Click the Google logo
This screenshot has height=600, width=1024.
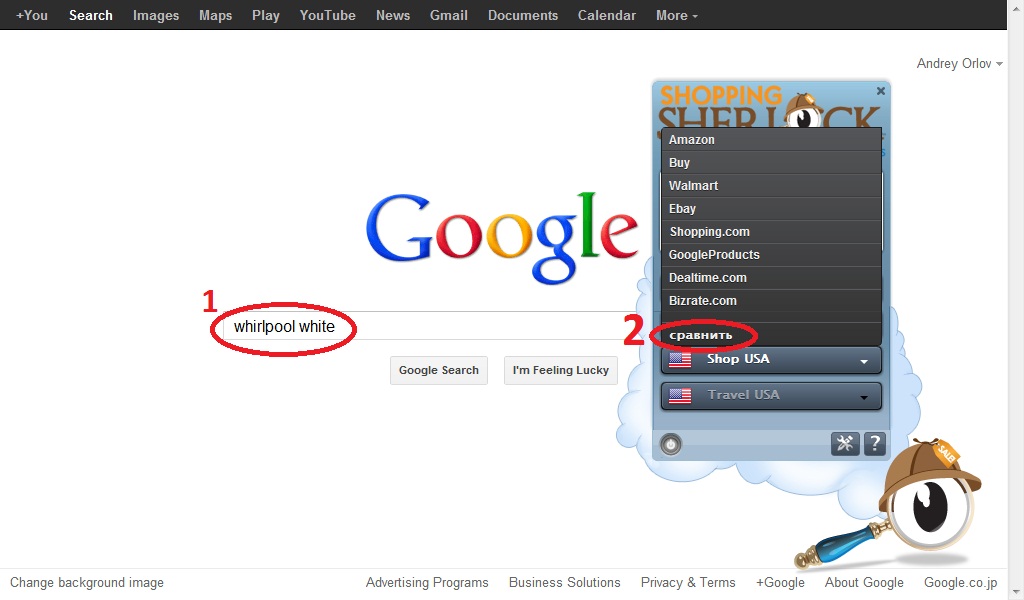pyautogui.click(x=502, y=238)
